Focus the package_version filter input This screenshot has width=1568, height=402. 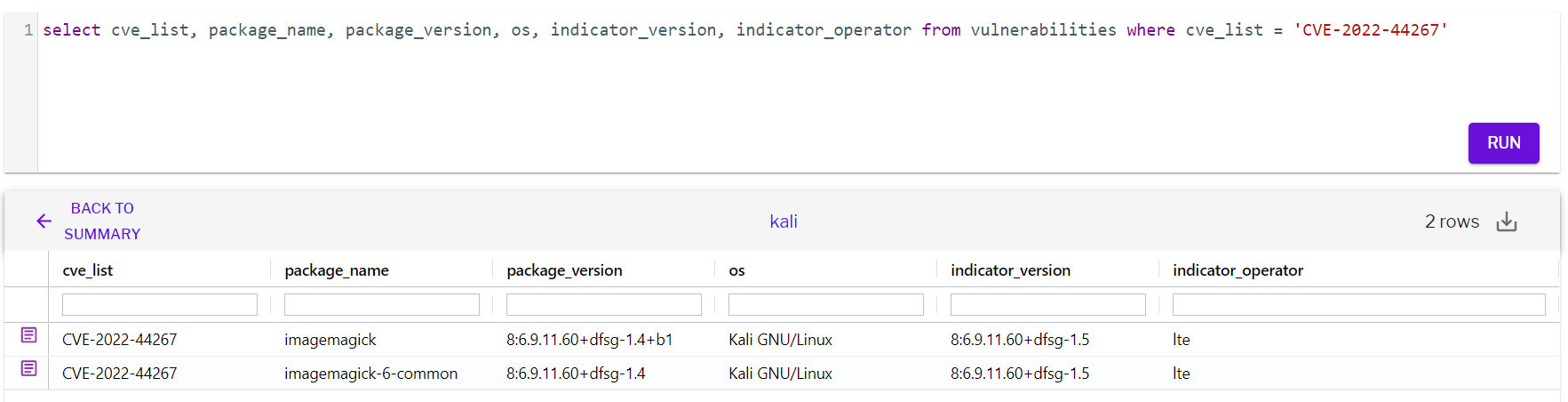click(604, 305)
